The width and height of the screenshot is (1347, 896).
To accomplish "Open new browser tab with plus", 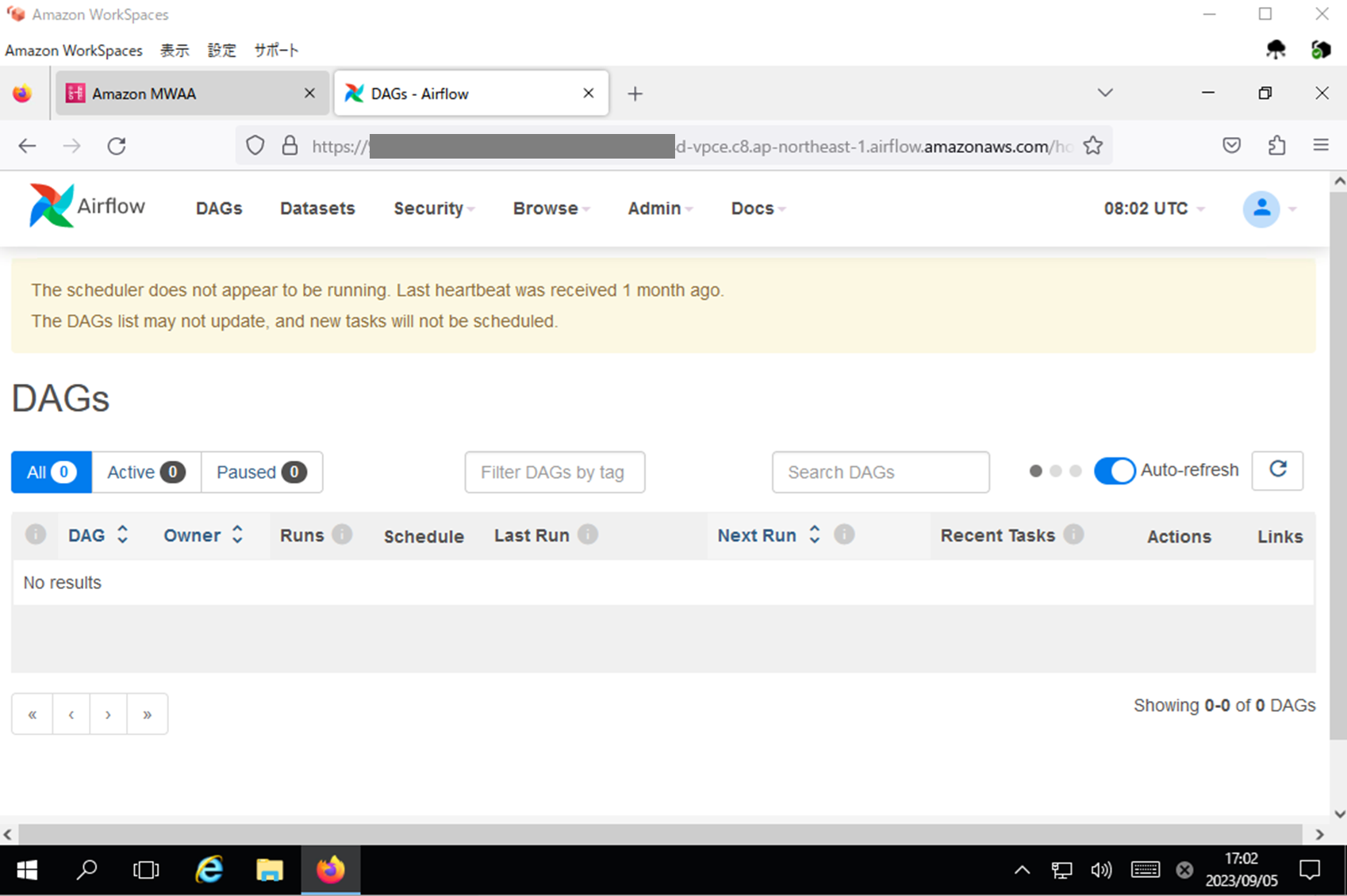I will coord(635,94).
